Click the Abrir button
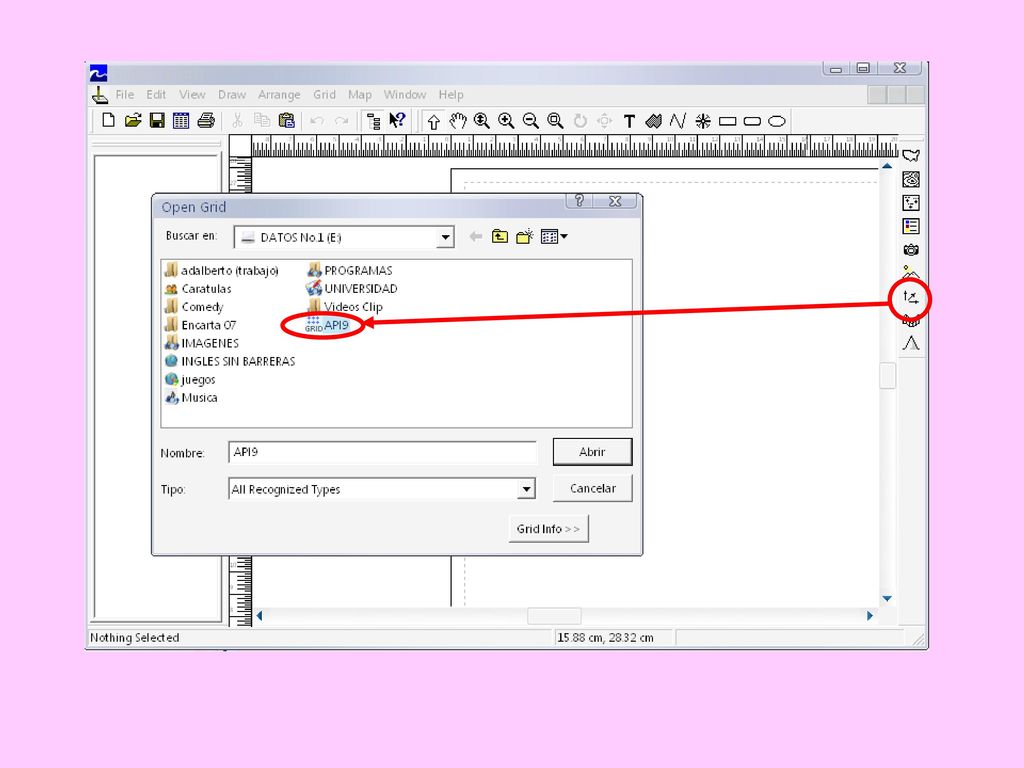 pos(592,452)
